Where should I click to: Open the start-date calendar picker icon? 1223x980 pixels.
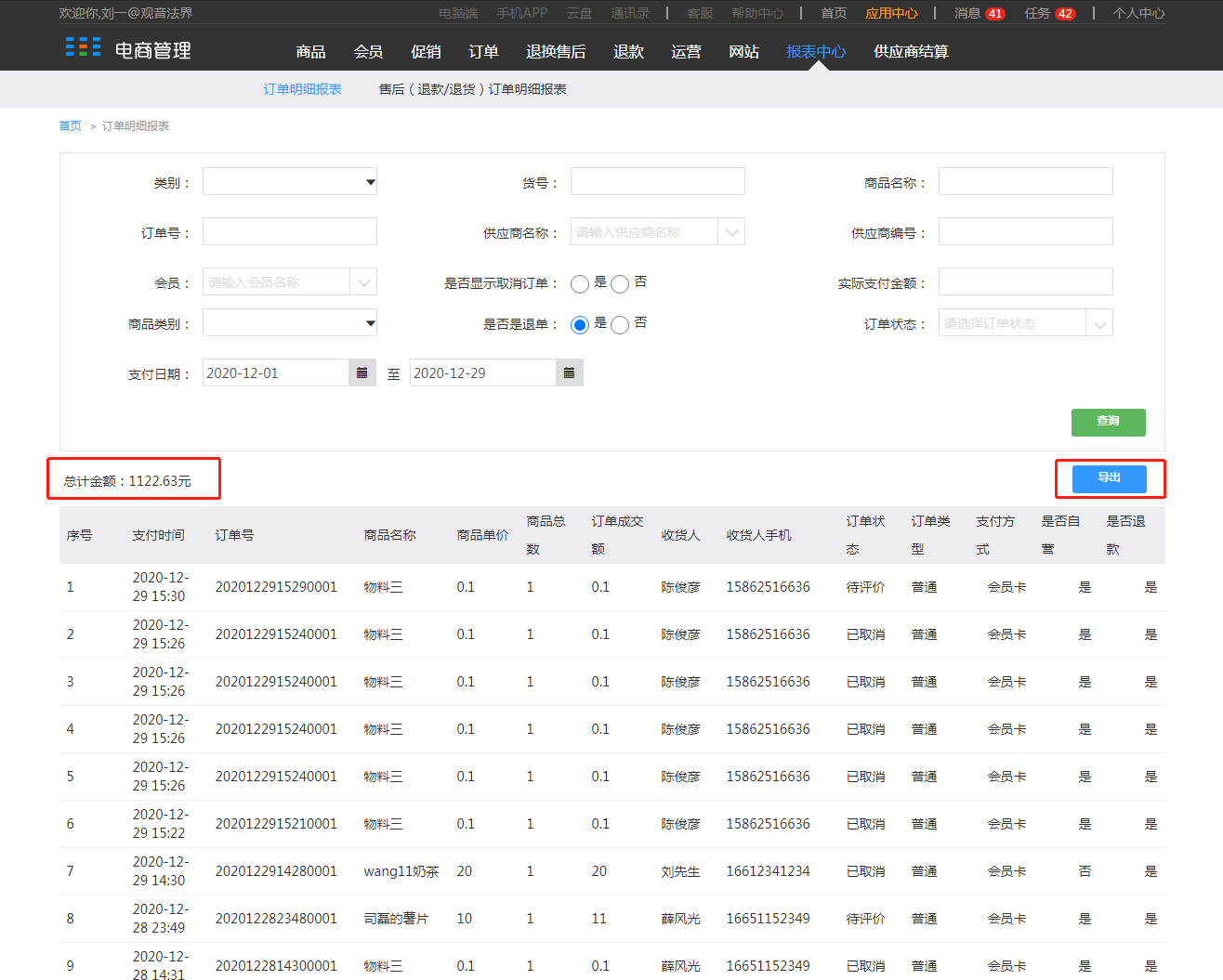click(x=362, y=372)
